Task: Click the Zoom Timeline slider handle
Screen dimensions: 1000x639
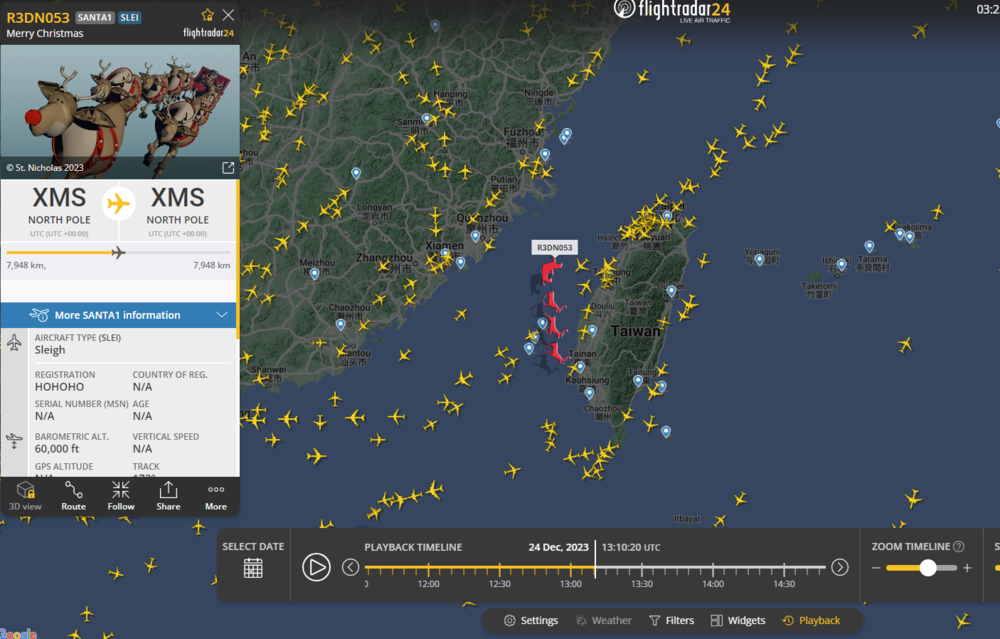Action: pos(928,568)
